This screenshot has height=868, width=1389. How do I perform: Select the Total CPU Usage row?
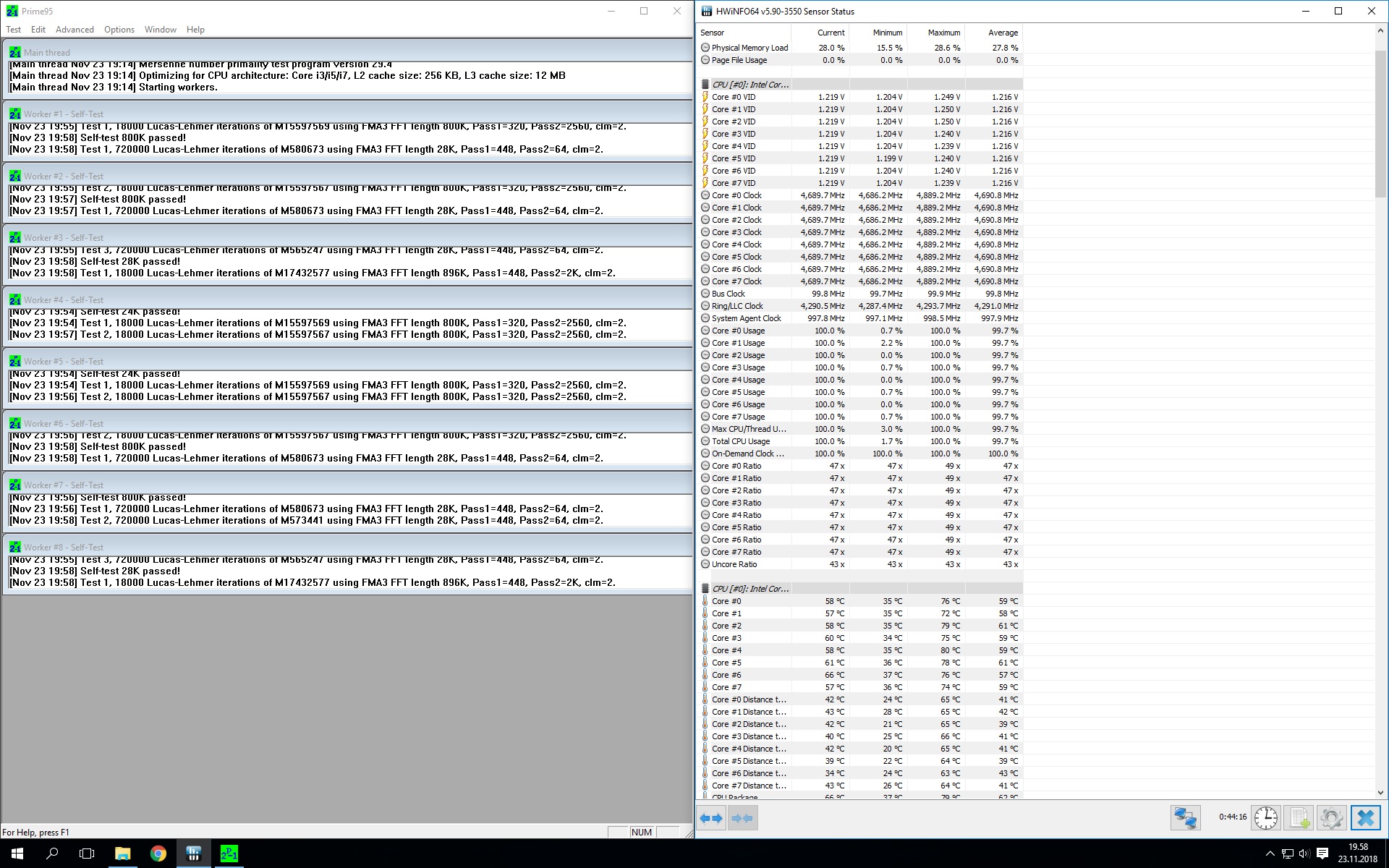coord(859,441)
